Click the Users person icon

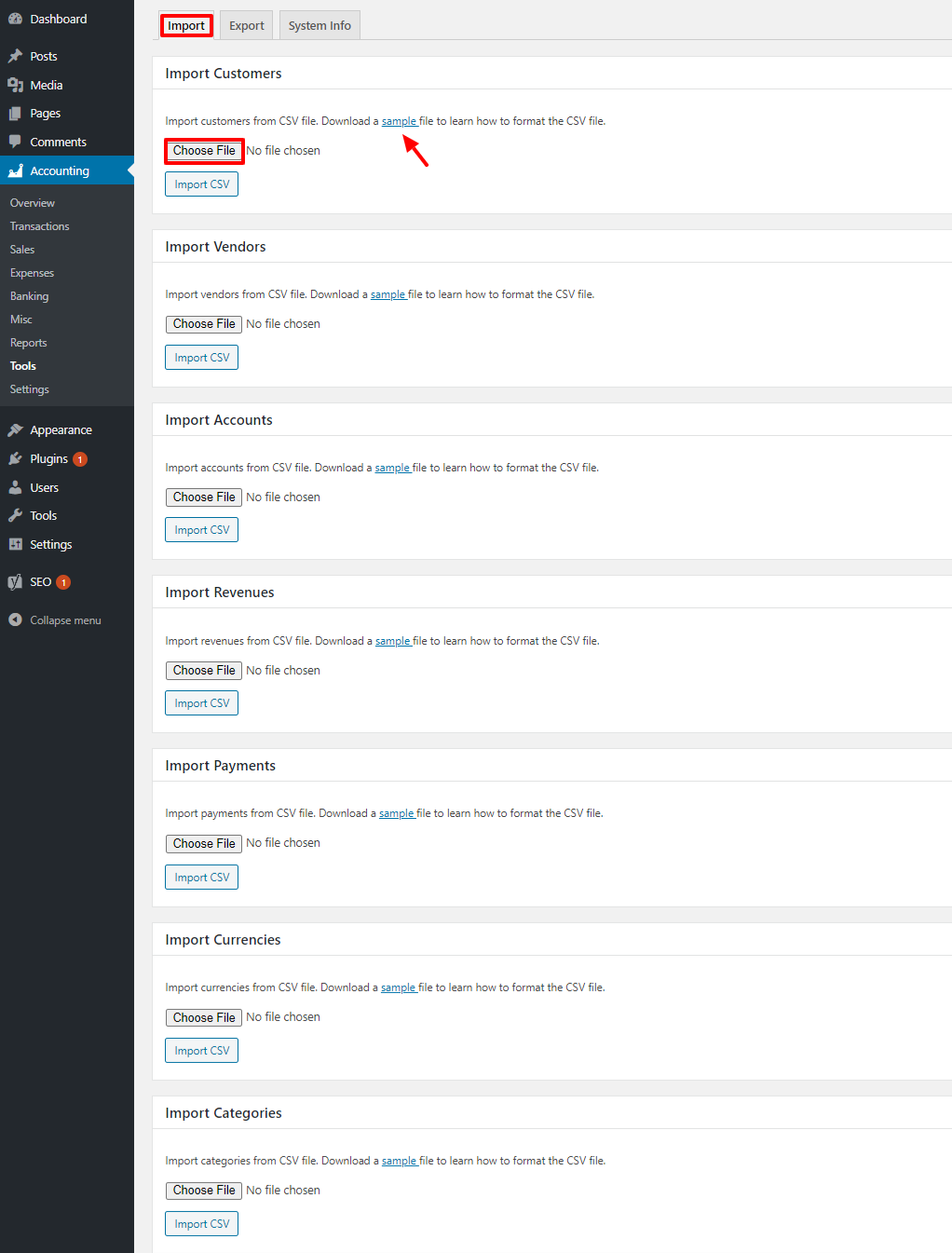point(15,487)
